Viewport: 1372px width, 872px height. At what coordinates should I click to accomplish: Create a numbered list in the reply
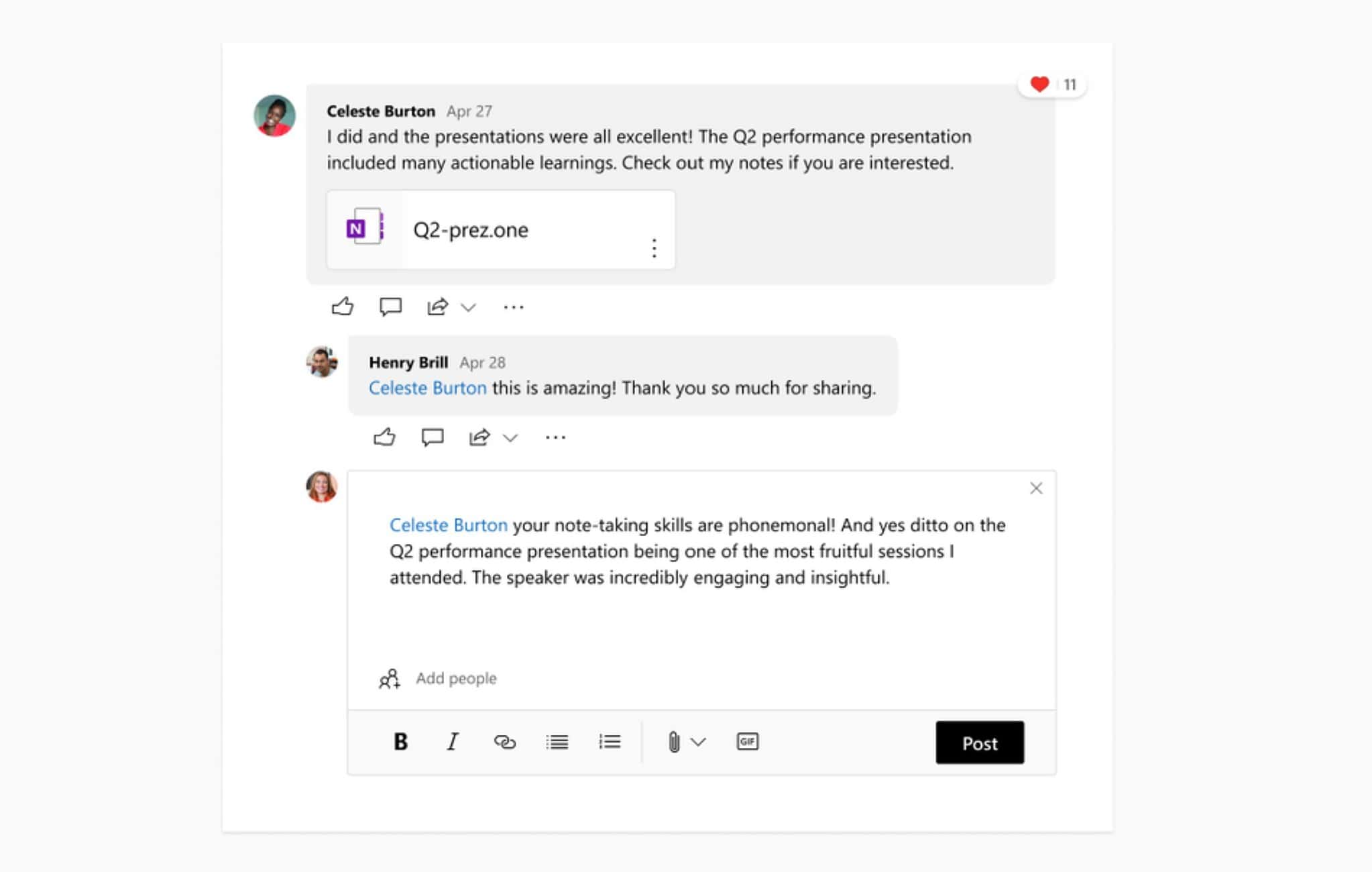[610, 742]
